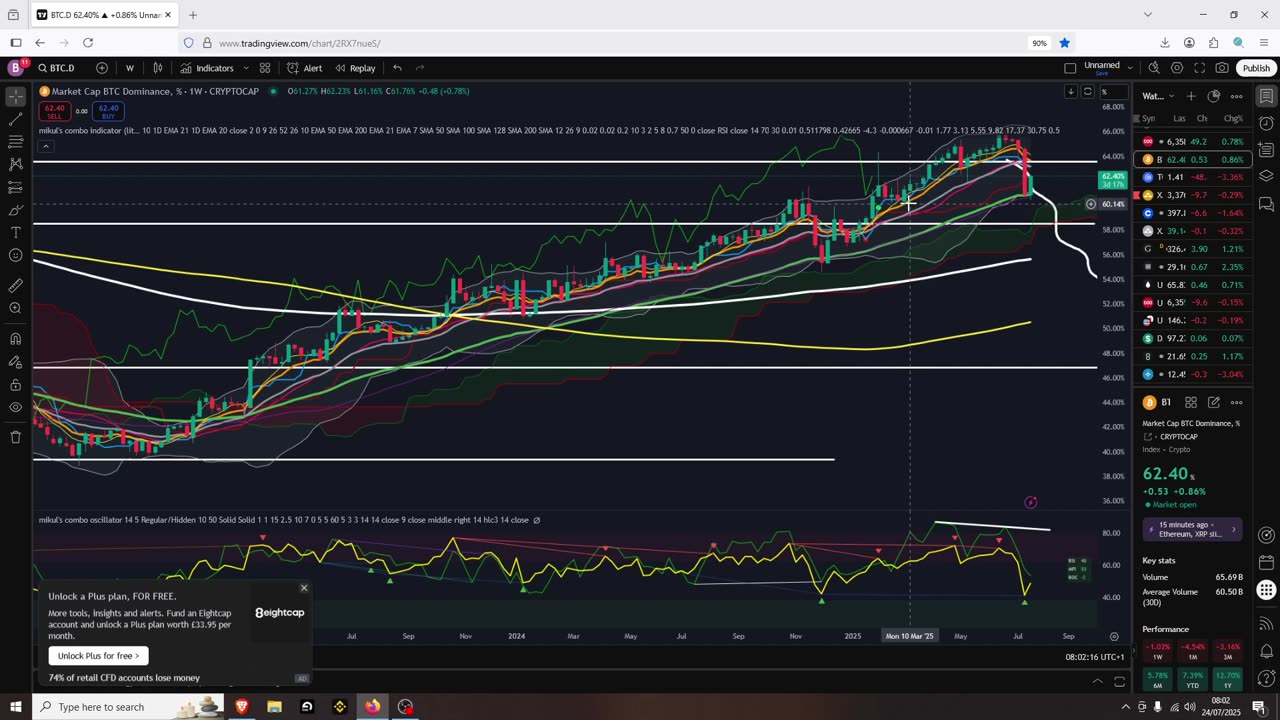Viewport: 1280px width, 720px height.
Task: Select the text annotation tool
Action: [x=15, y=232]
